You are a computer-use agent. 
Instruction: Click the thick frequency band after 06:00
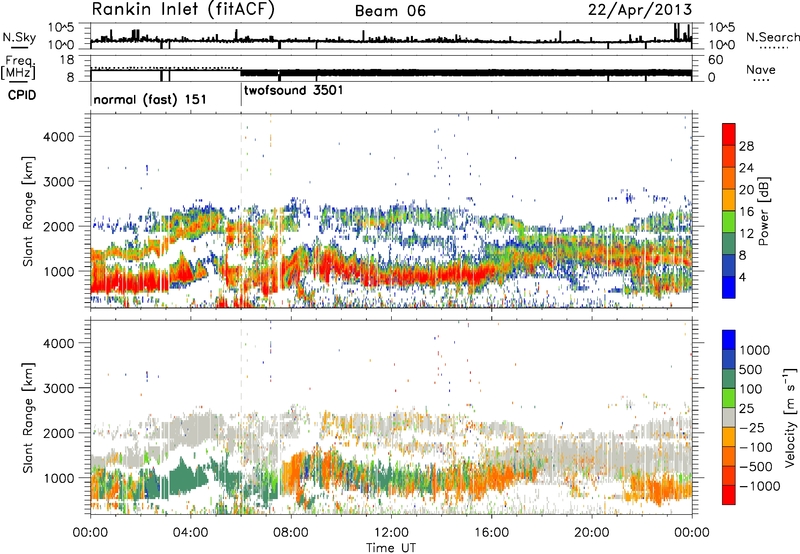pos(466,73)
